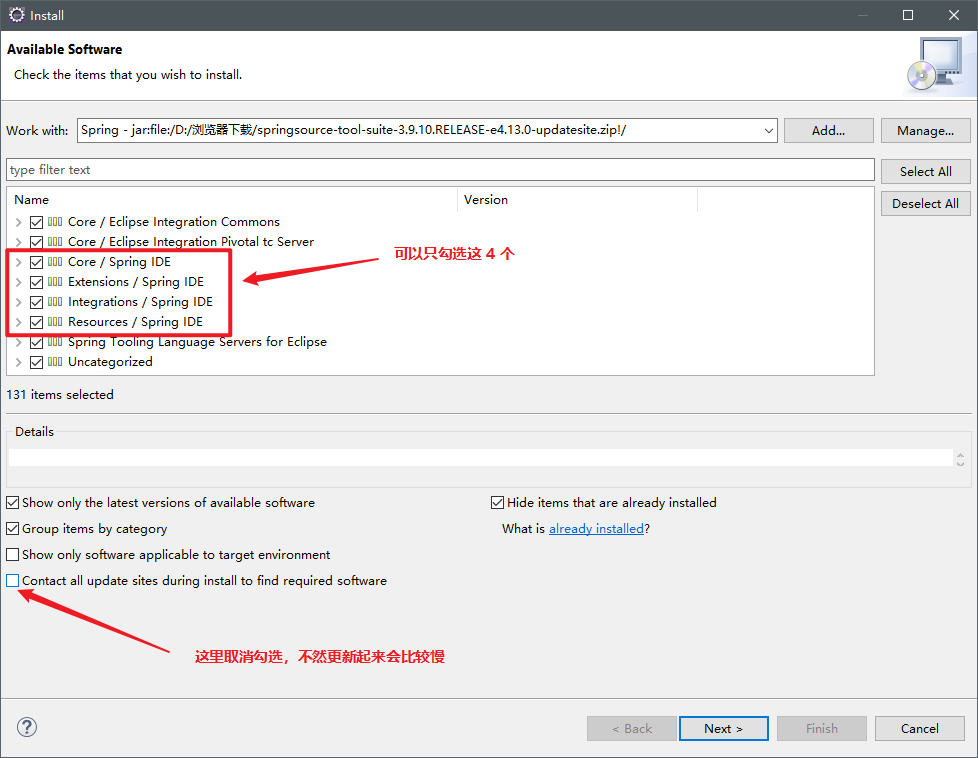Click the category icon beside Integrations / Spring IDE
This screenshot has width=978, height=758.
click(x=55, y=301)
